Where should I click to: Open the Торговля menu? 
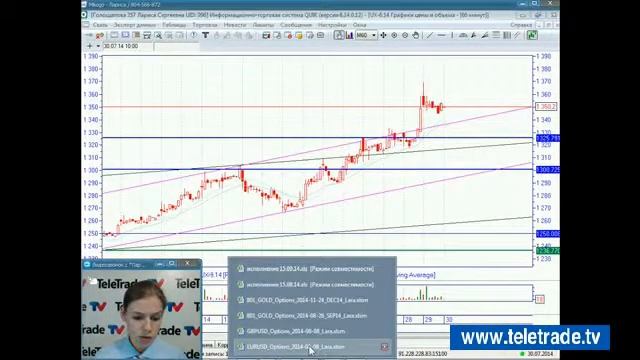[x=205, y=25]
